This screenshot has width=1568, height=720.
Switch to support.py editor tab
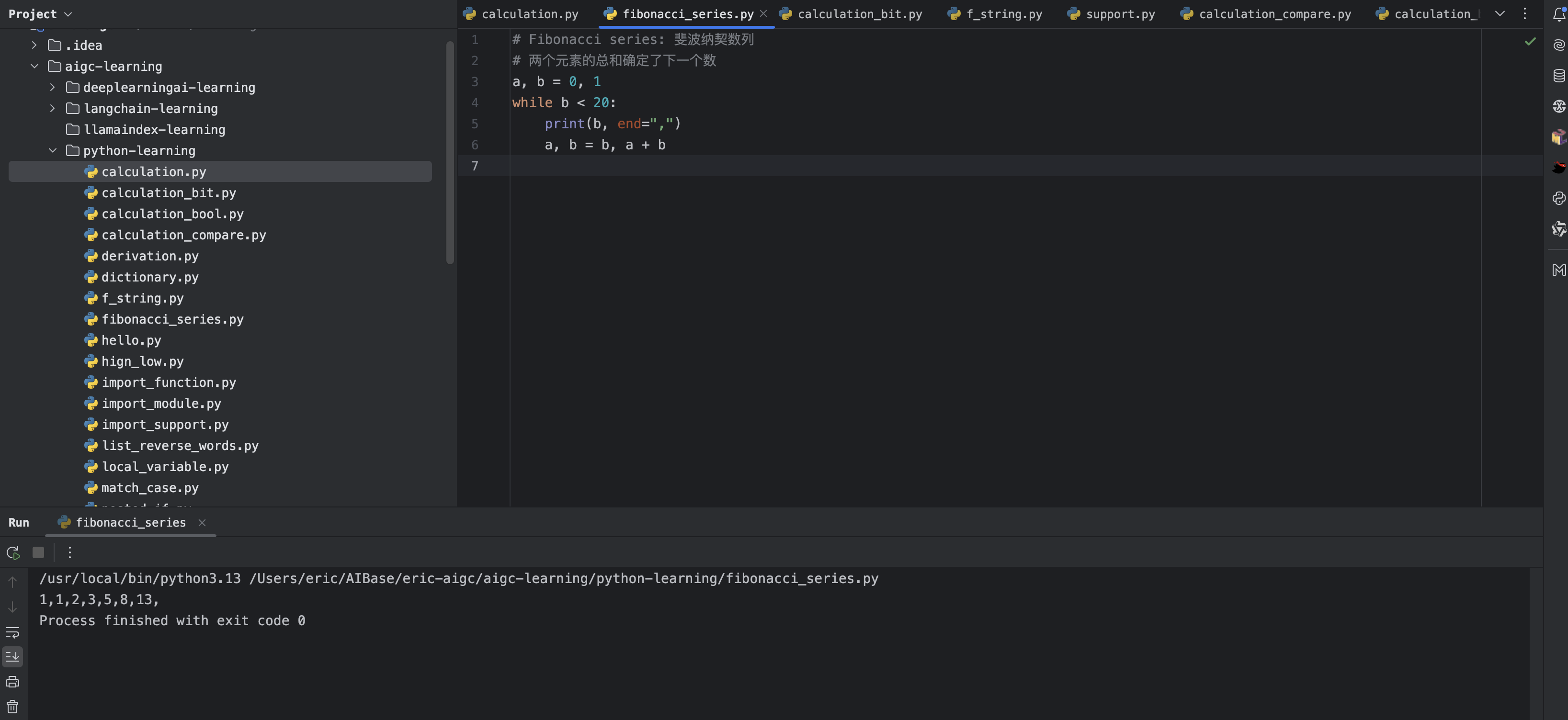click(x=1112, y=13)
